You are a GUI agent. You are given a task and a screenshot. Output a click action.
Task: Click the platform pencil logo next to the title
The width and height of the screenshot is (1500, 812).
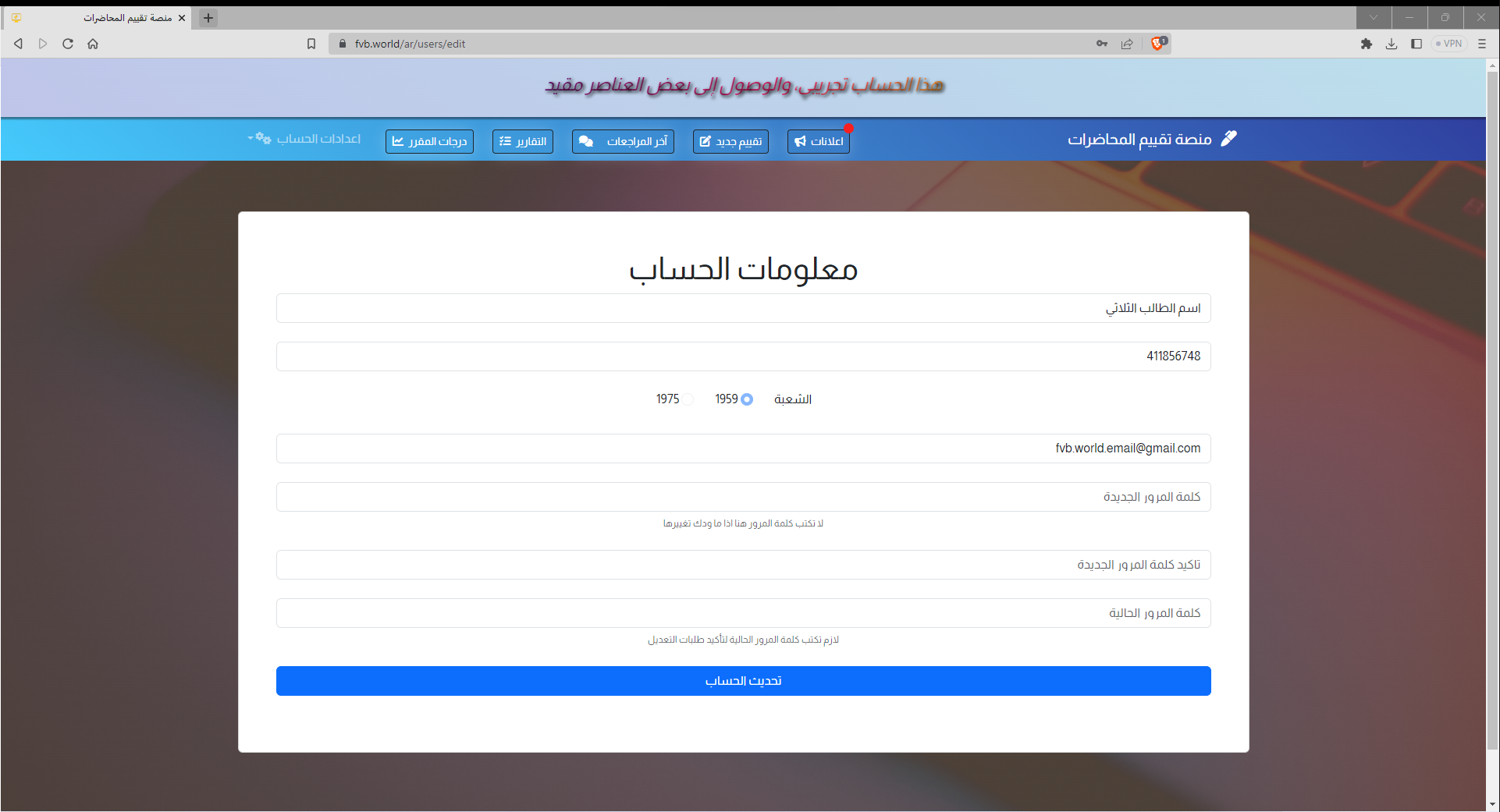click(1229, 138)
